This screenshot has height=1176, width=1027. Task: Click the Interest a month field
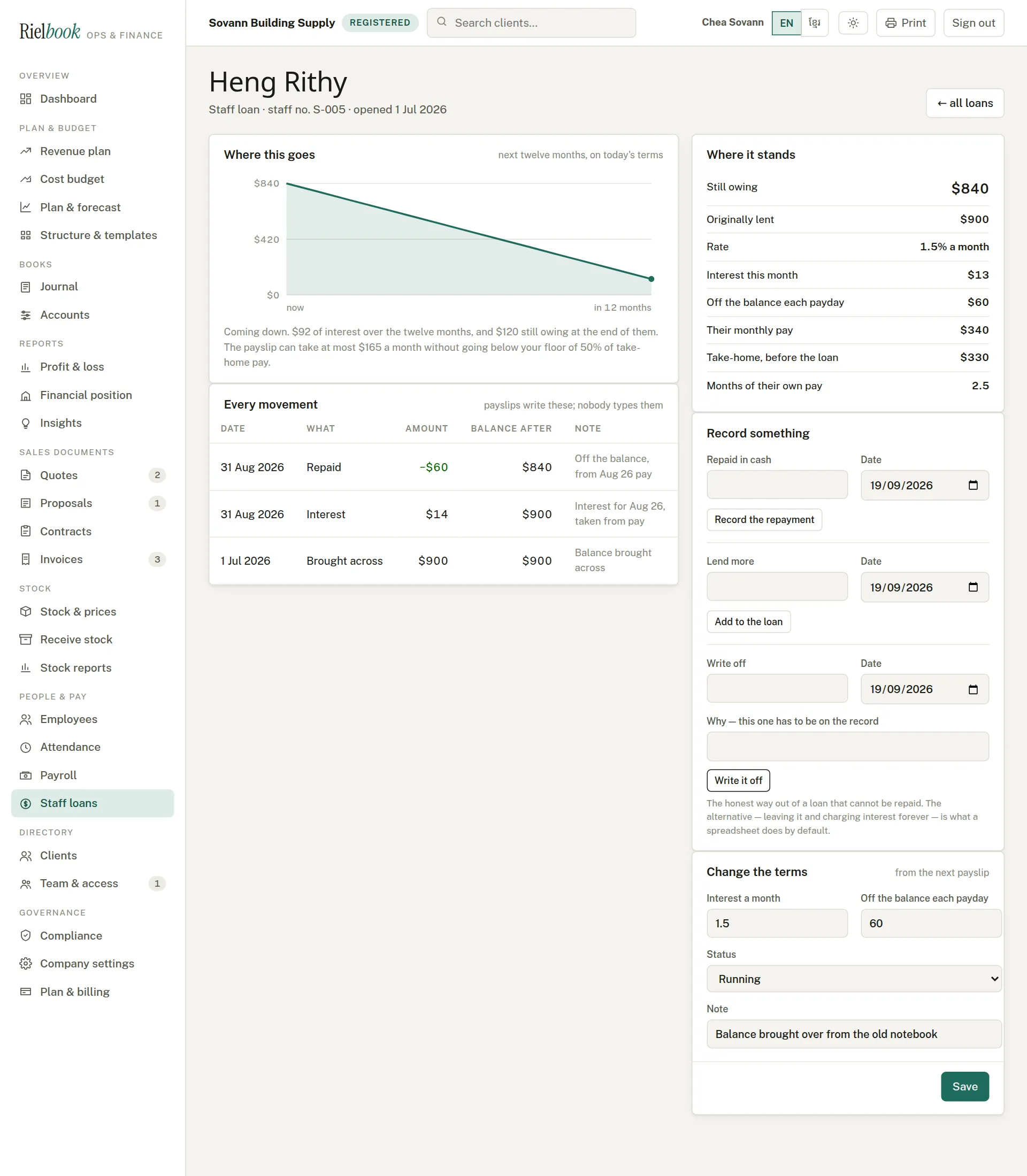777,923
